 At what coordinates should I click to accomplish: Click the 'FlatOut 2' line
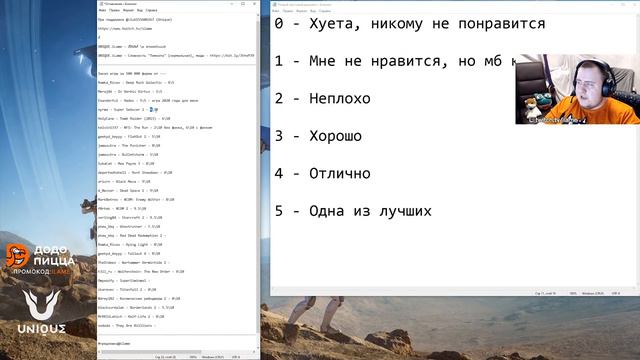tap(129, 136)
